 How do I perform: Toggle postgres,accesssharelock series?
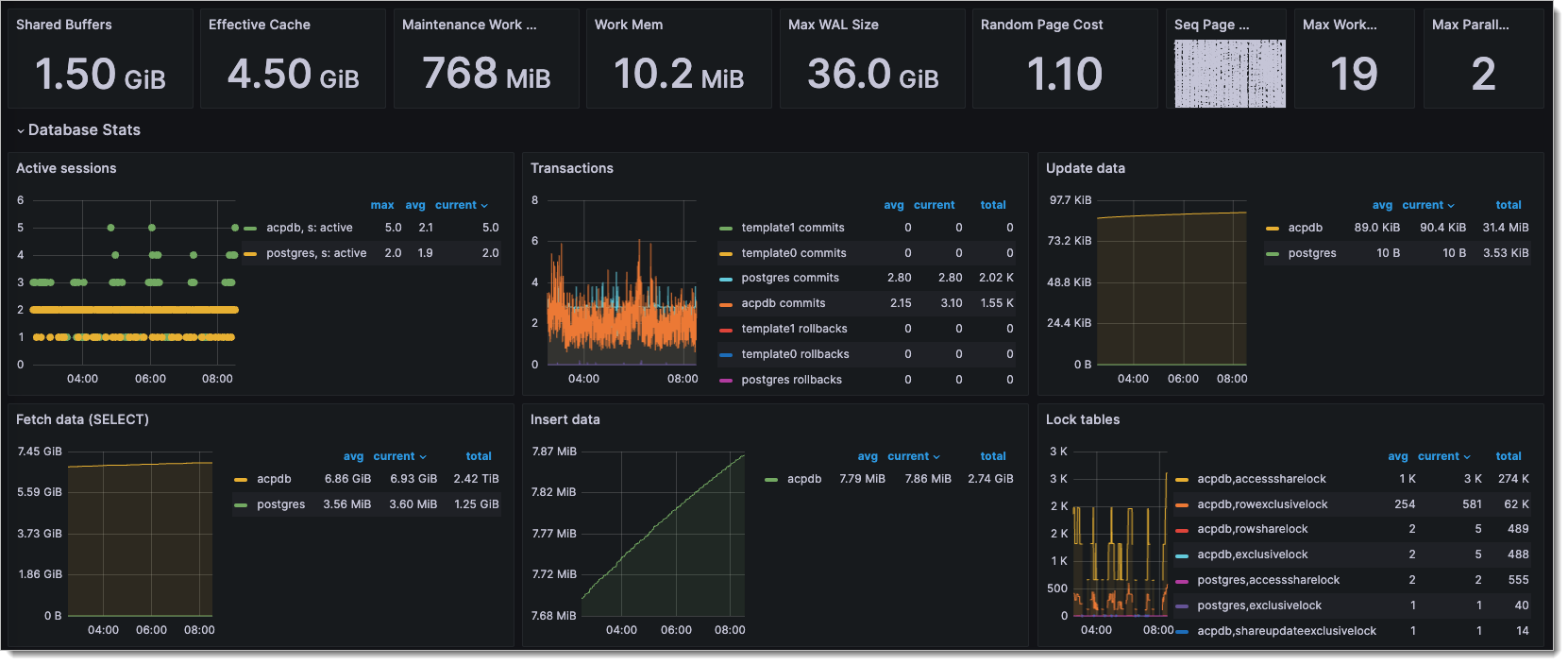coord(1269,580)
